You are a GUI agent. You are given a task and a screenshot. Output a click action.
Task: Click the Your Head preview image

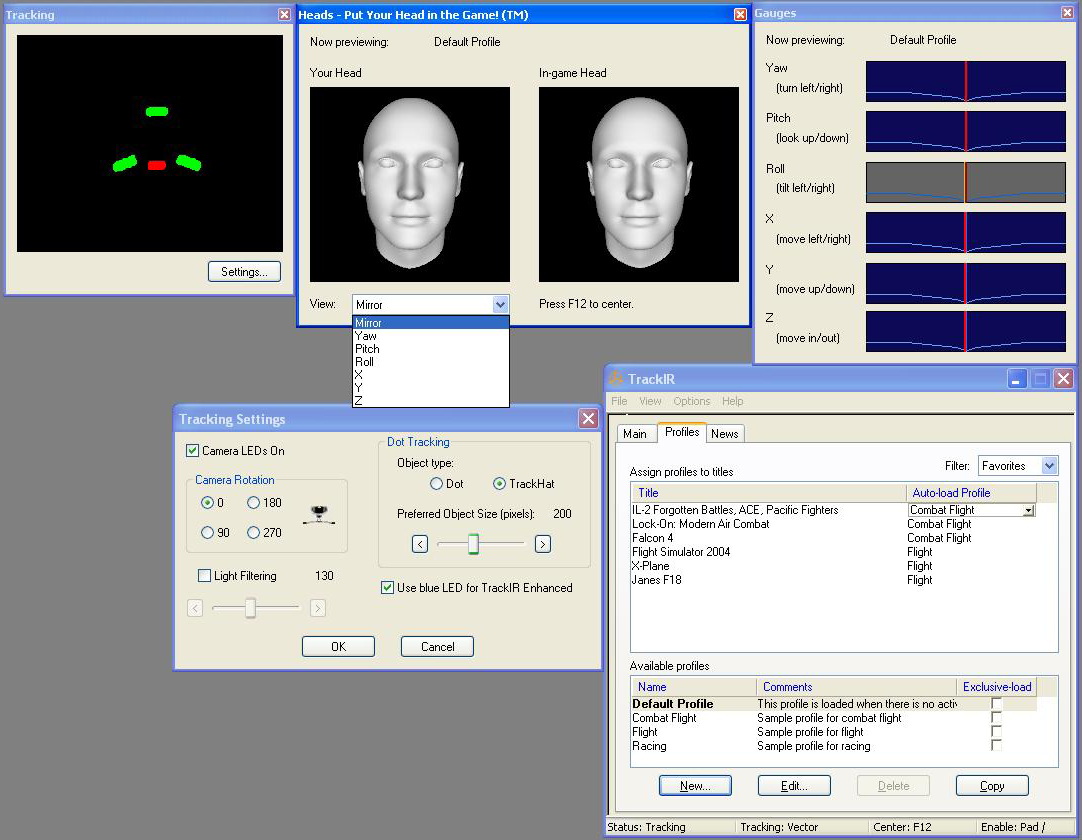pyautogui.click(x=410, y=184)
